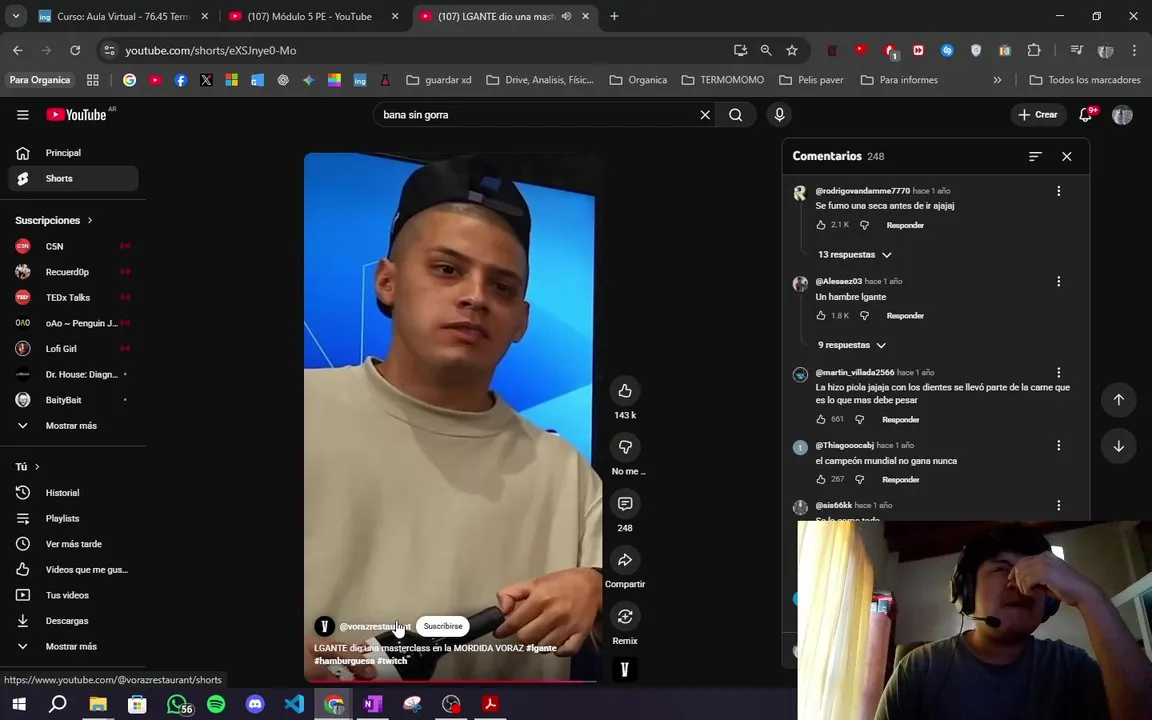Run search with the magnifier button
Viewport: 1152px width, 720px height.
735,115
